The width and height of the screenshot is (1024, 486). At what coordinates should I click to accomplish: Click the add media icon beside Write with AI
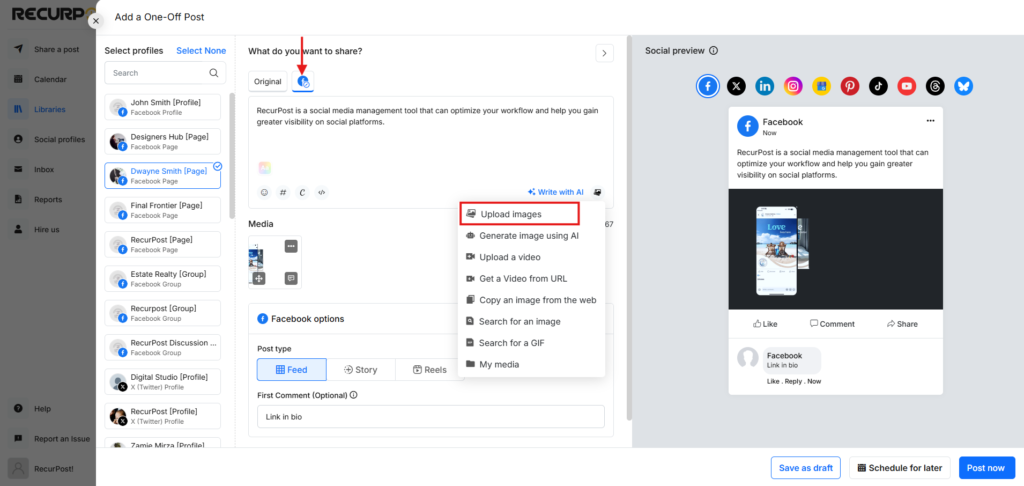click(x=597, y=192)
